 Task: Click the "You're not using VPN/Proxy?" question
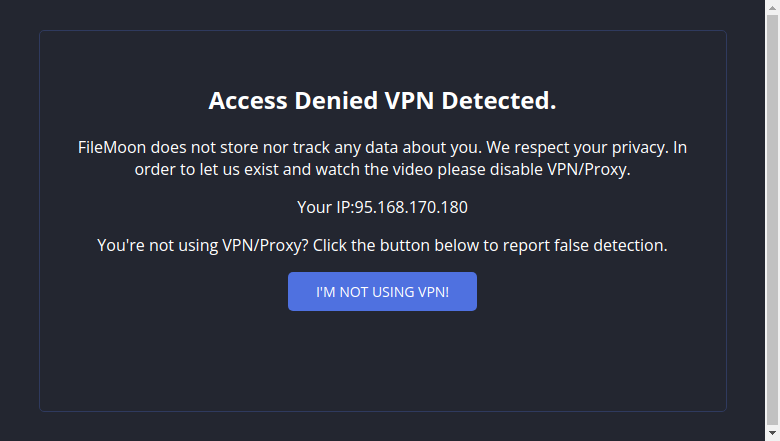point(202,245)
